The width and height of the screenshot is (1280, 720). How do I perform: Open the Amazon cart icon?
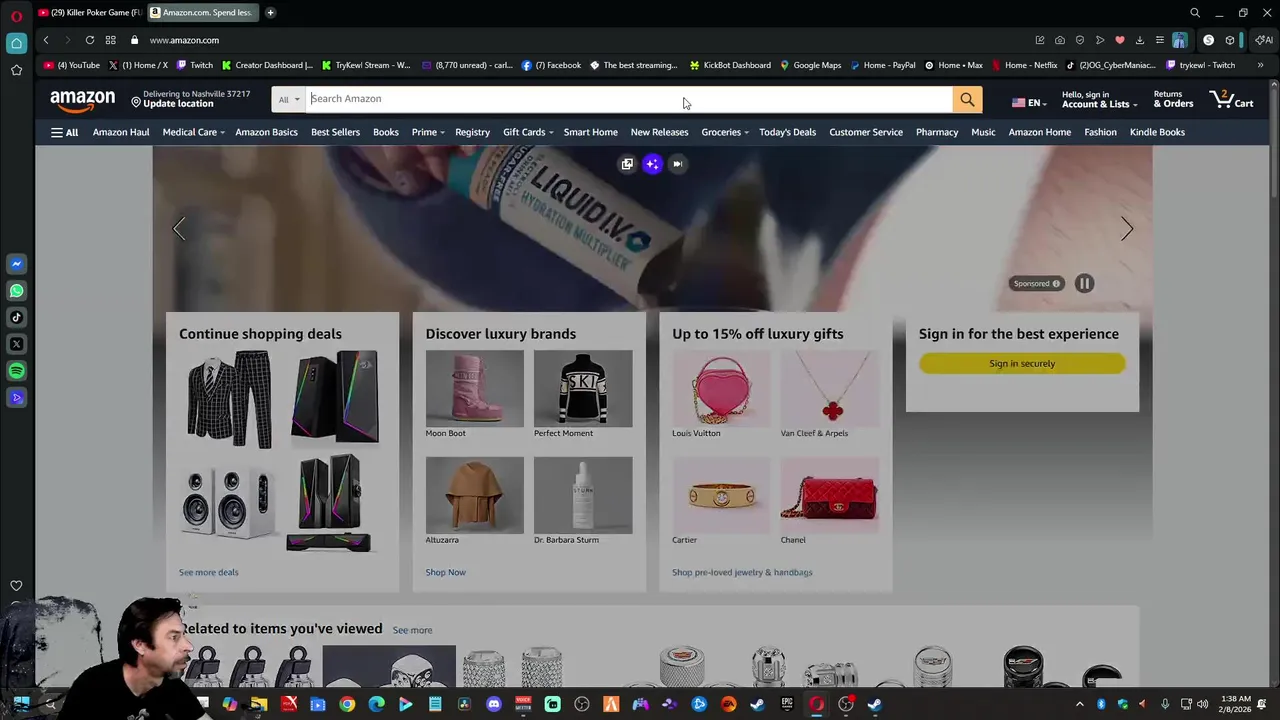pos(1231,99)
